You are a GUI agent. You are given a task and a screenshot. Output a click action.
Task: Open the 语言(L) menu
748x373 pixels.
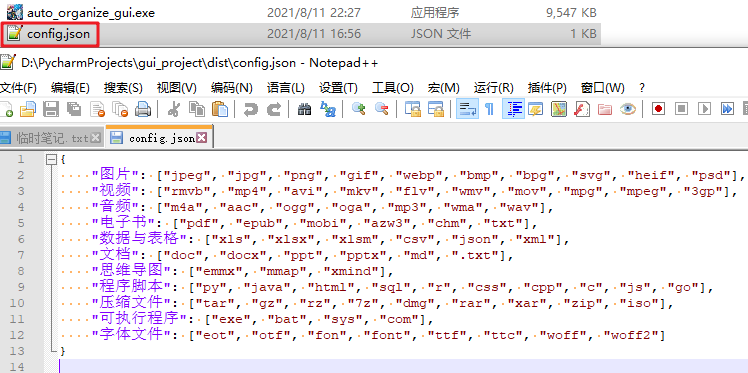[286, 88]
